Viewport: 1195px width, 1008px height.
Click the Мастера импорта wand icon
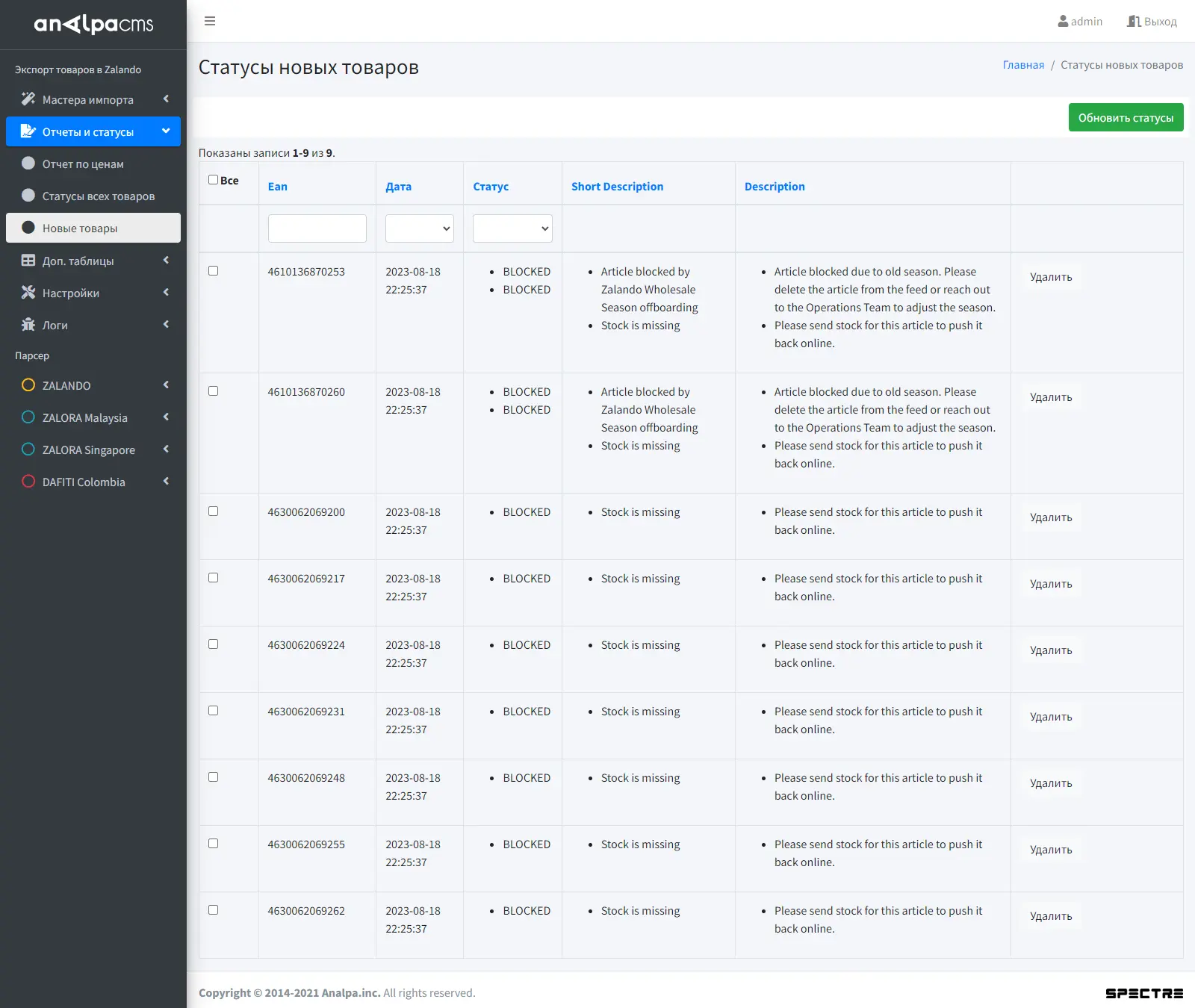click(28, 99)
